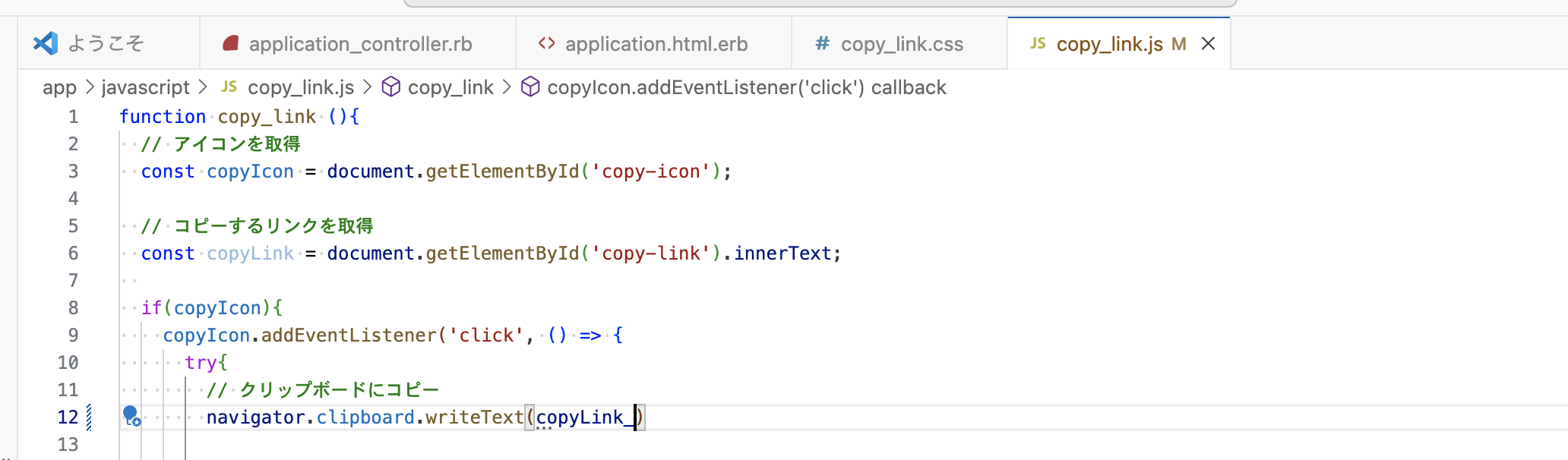Image resolution: width=1568 pixels, height=460 pixels.
Task: Click the chevron after 'javascript' in breadcrumb
Action: point(203,87)
